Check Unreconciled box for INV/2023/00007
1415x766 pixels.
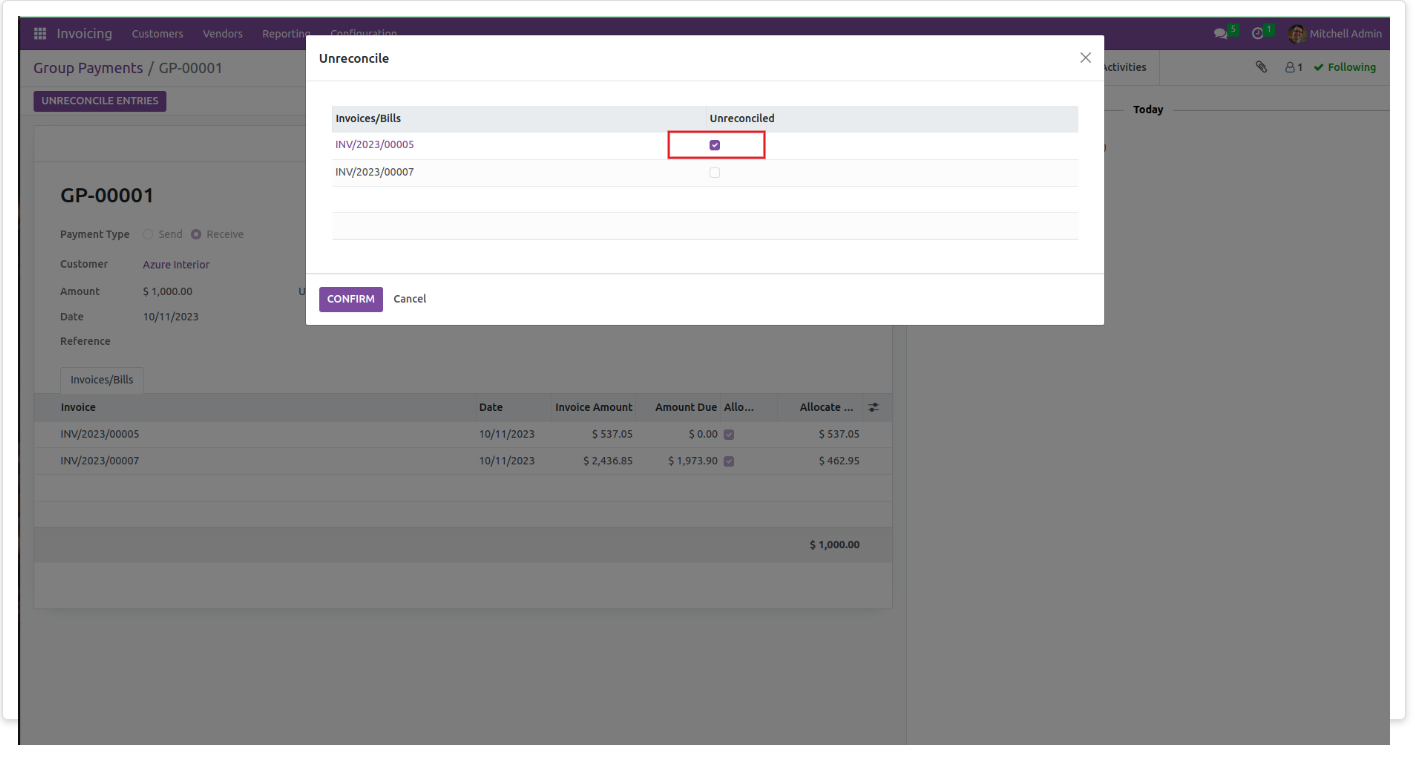[x=715, y=172]
